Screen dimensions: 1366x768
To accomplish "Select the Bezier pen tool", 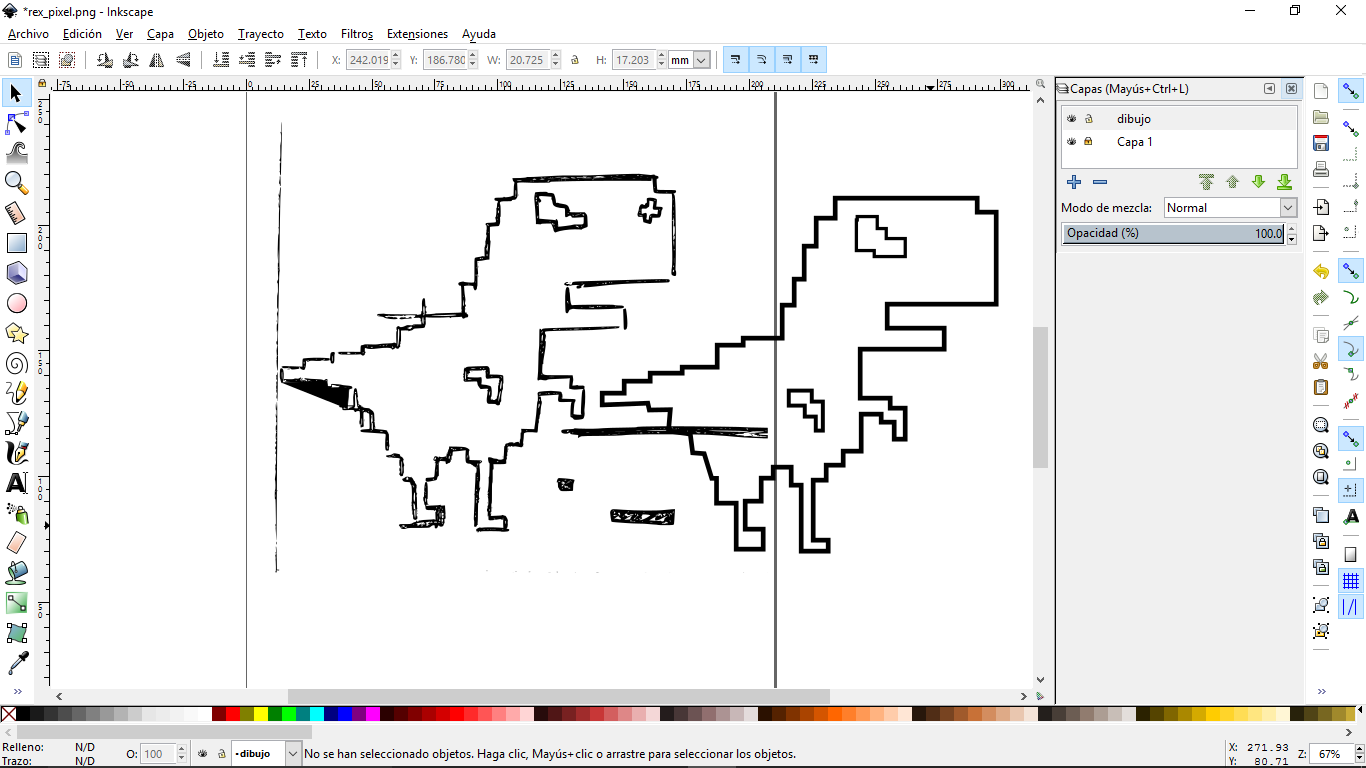I will coord(17,423).
